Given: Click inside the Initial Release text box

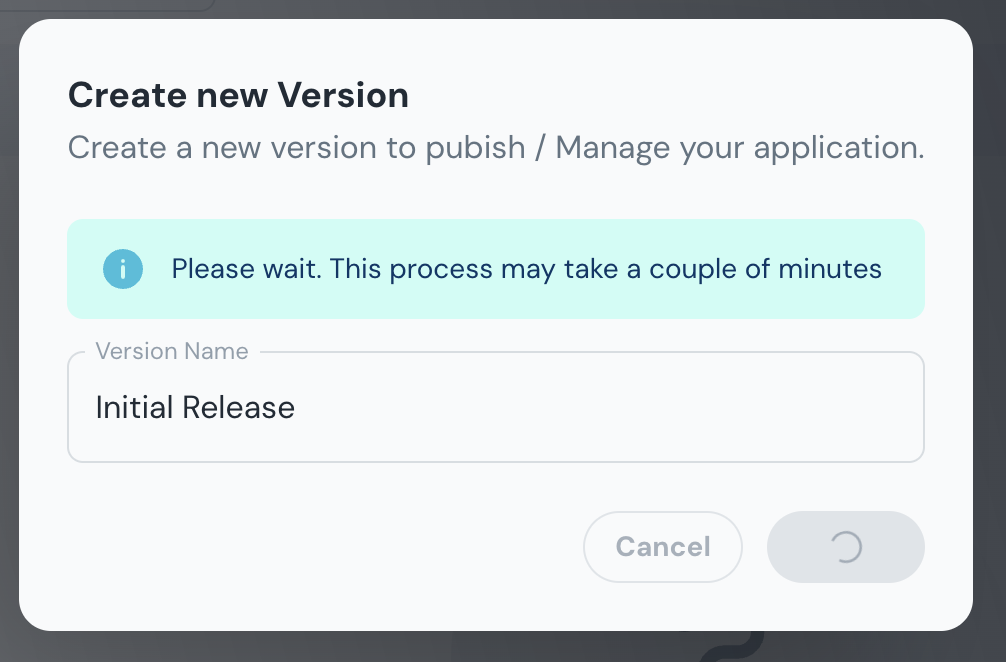Looking at the screenshot, I should [x=400, y=407].
